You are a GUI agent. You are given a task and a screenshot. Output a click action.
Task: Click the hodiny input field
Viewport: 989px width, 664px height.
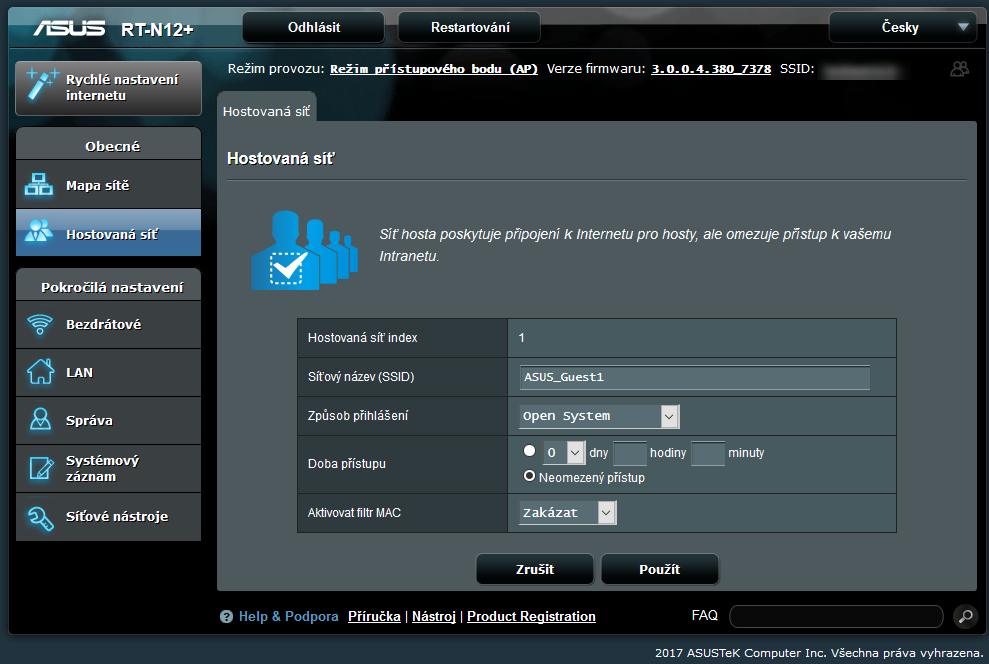pyautogui.click(x=630, y=453)
